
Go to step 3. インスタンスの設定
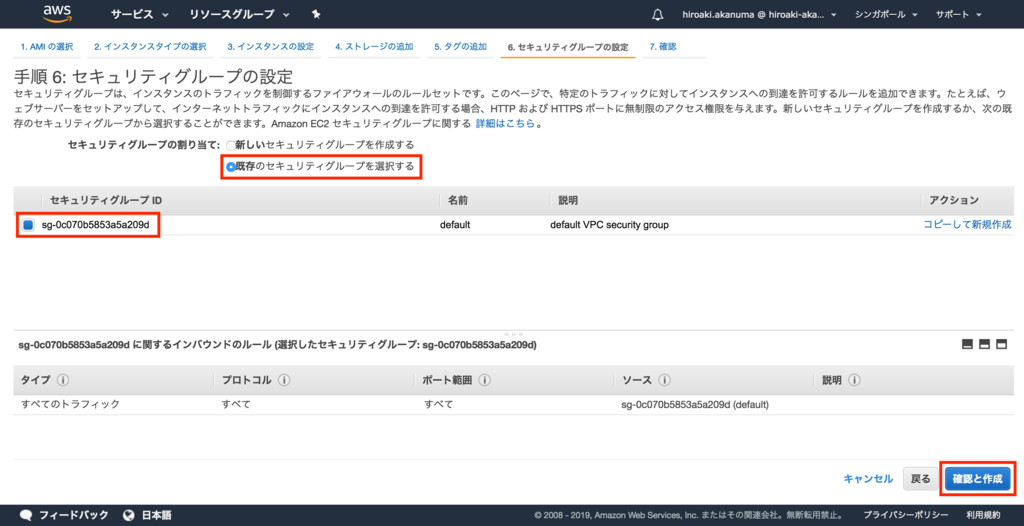pos(270,47)
